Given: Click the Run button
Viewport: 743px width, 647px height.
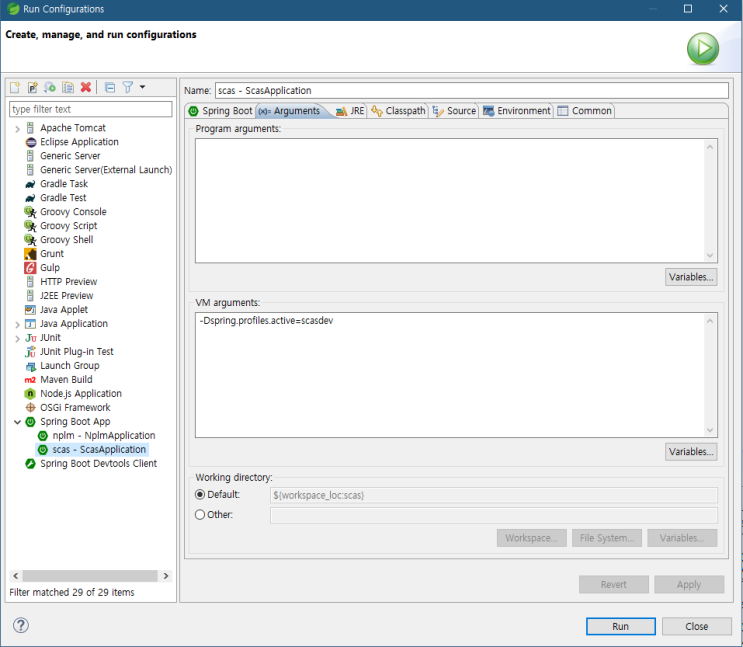Looking at the screenshot, I should pos(621,626).
